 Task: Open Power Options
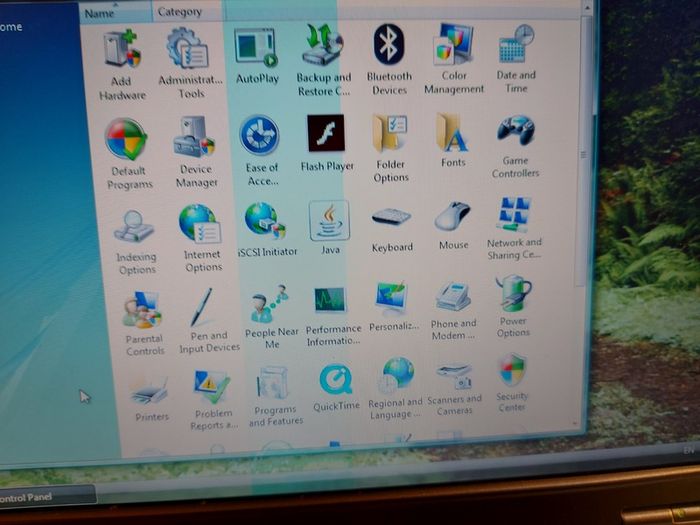[513, 307]
